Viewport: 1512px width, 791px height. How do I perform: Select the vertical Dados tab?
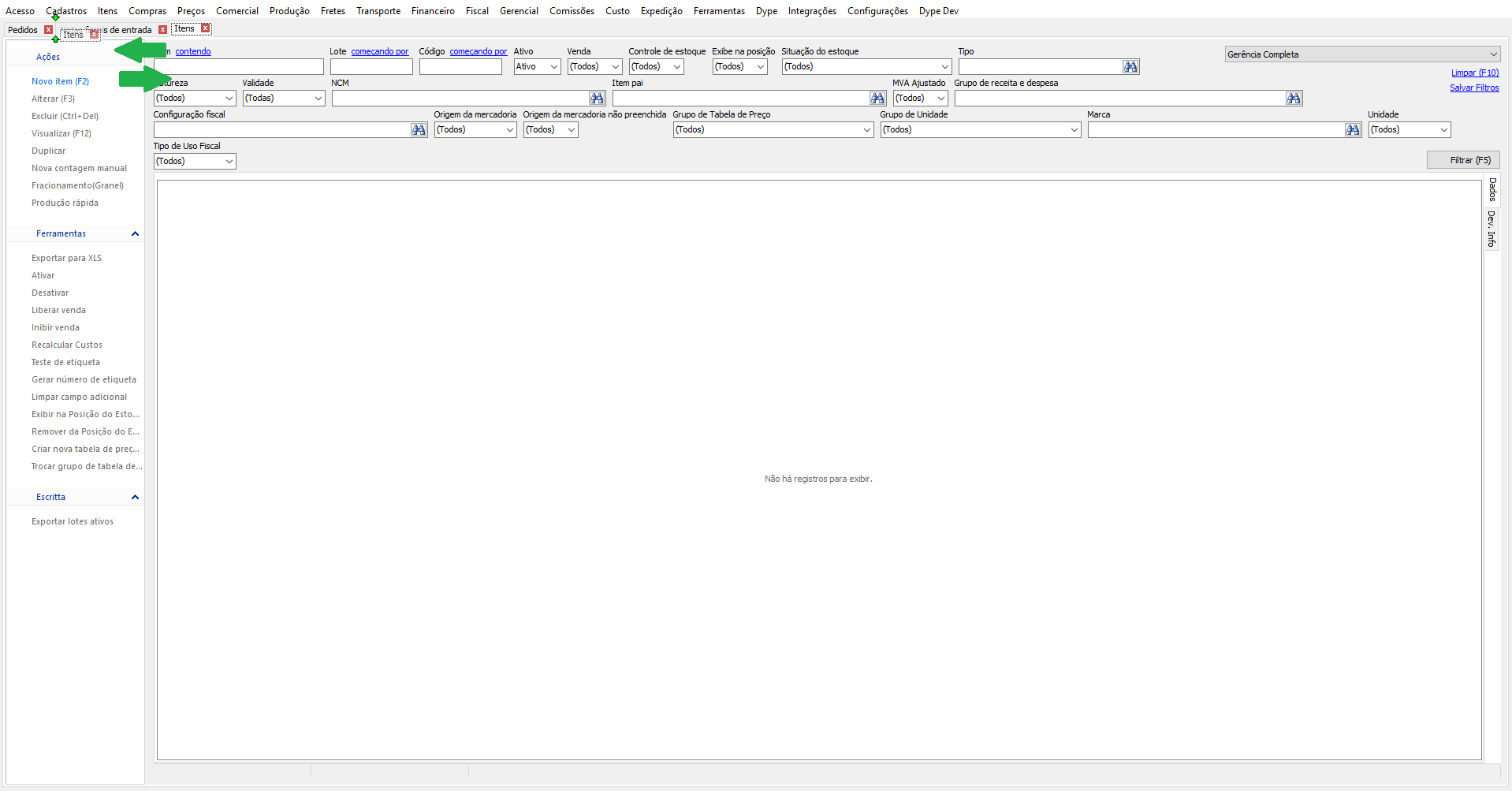1492,190
